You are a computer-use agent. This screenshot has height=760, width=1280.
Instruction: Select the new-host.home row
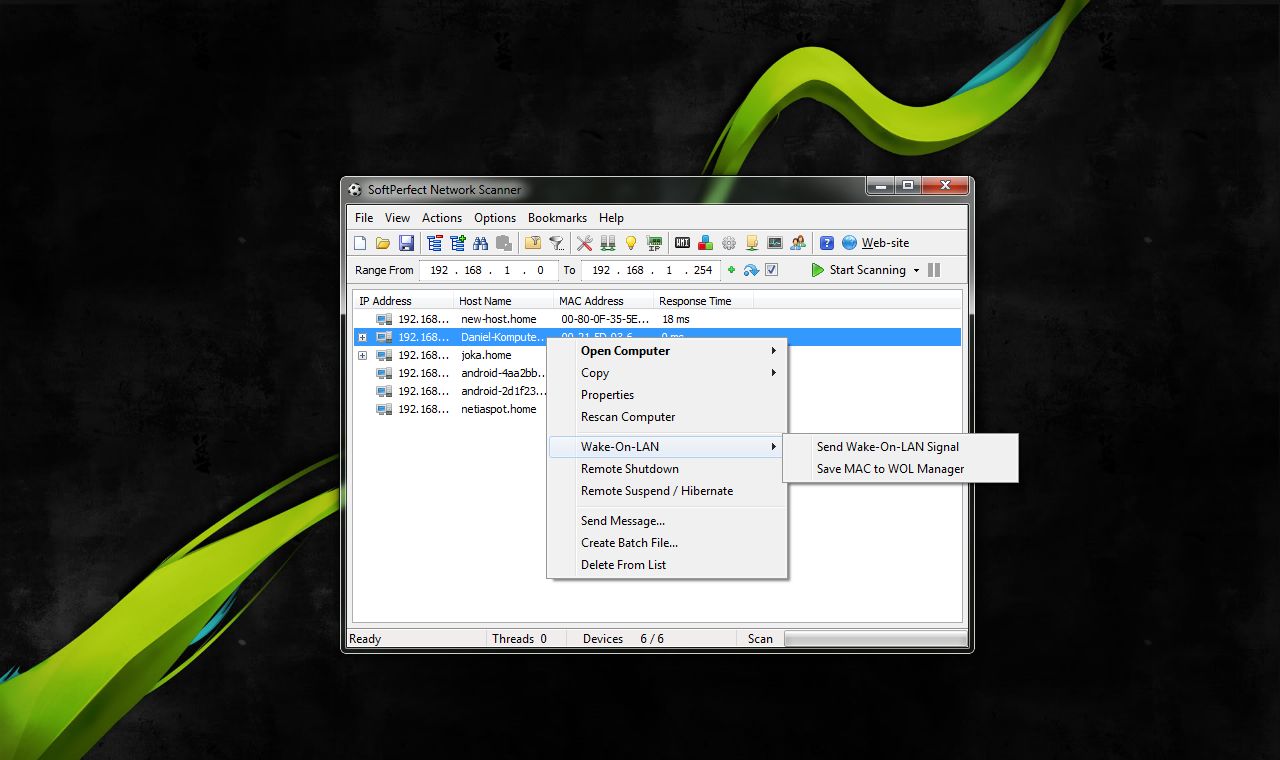657,319
